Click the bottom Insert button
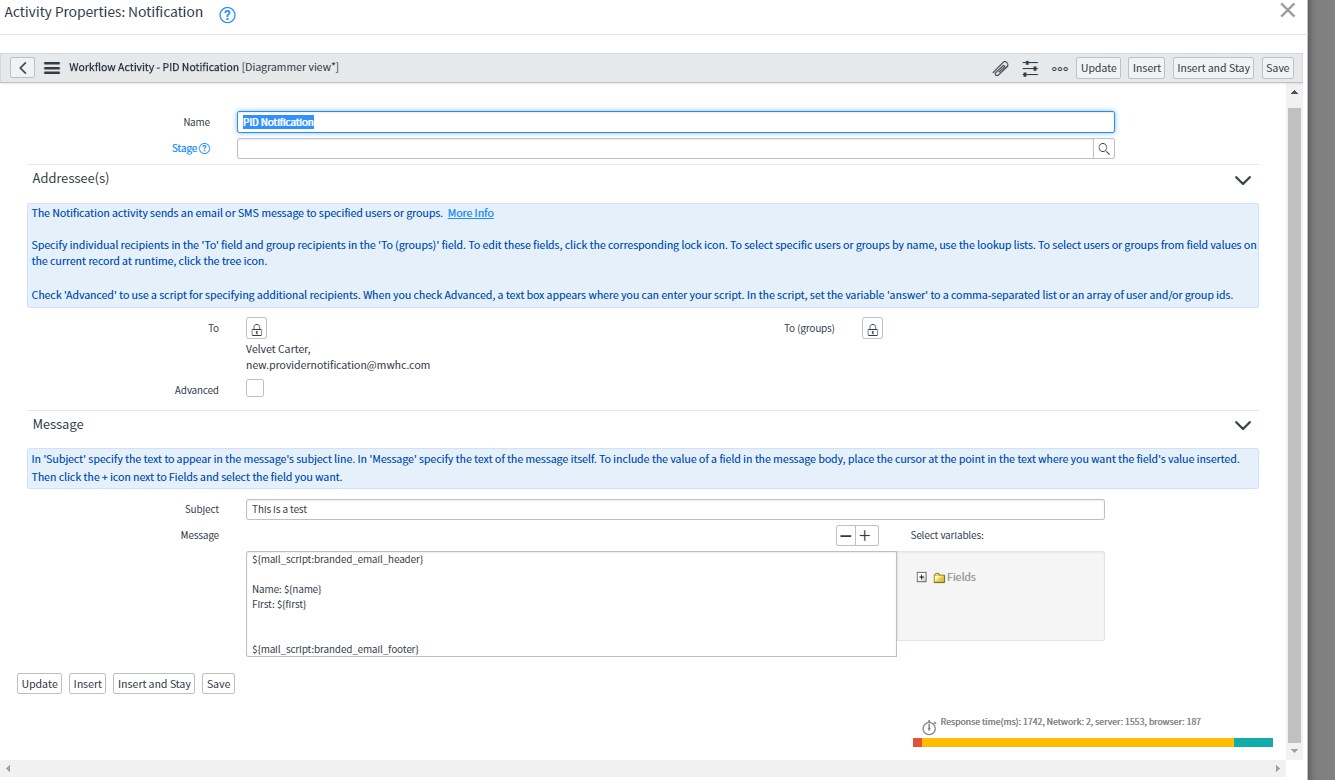Image resolution: width=1335 pixels, height=780 pixels. pos(88,684)
